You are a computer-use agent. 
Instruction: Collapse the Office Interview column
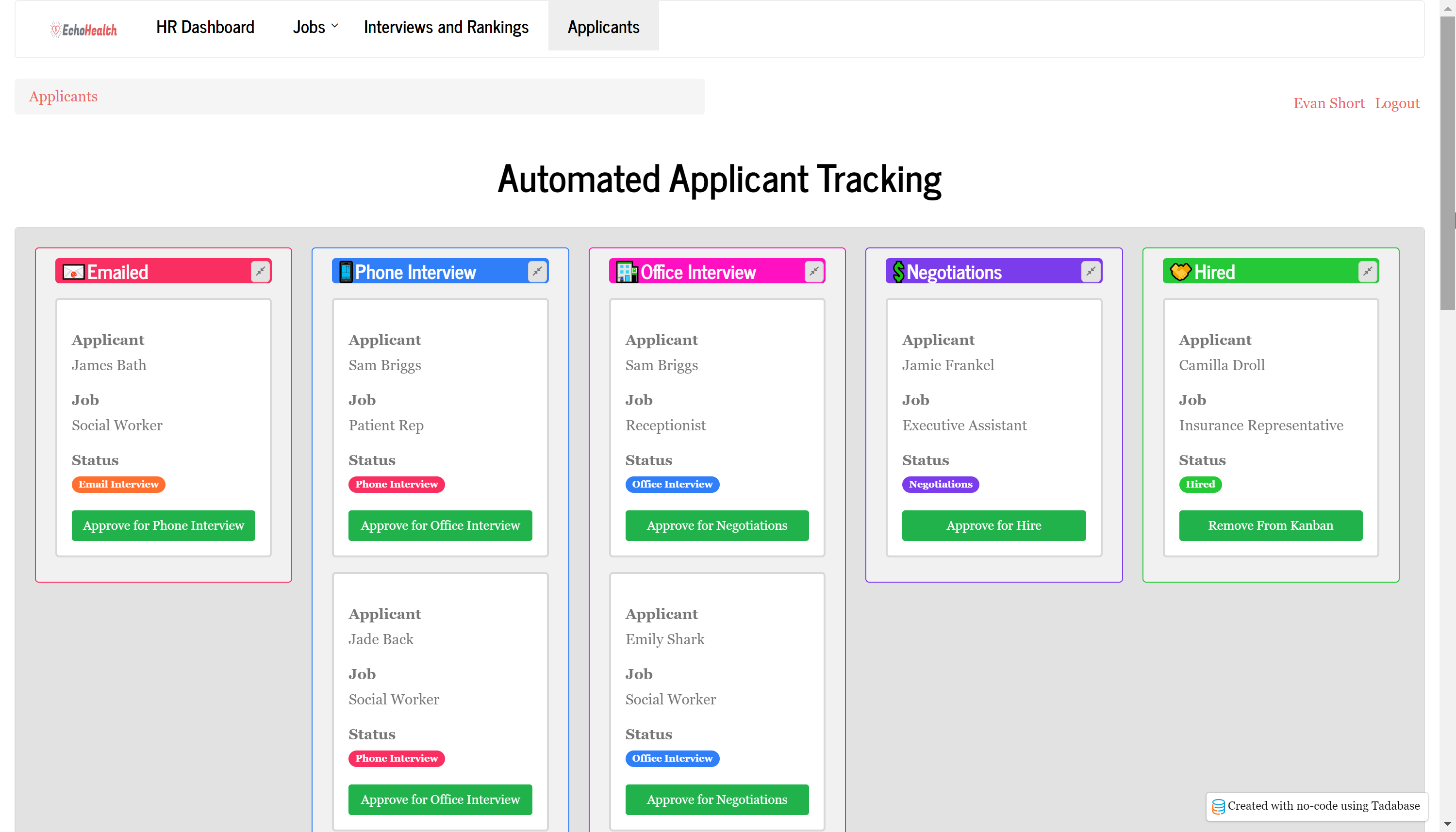(814, 271)
